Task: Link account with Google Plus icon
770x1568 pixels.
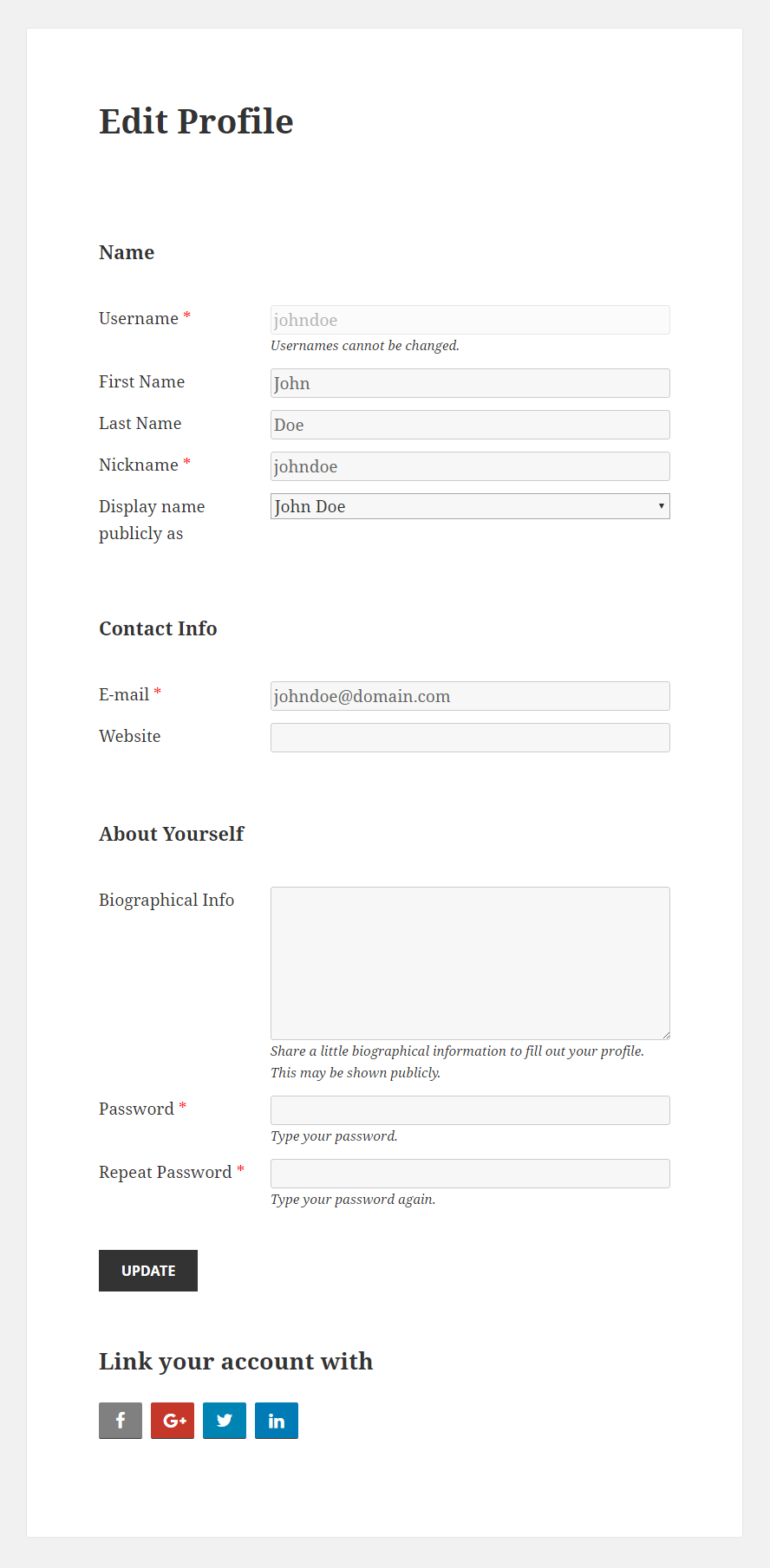Action: tap(173, 1421)
